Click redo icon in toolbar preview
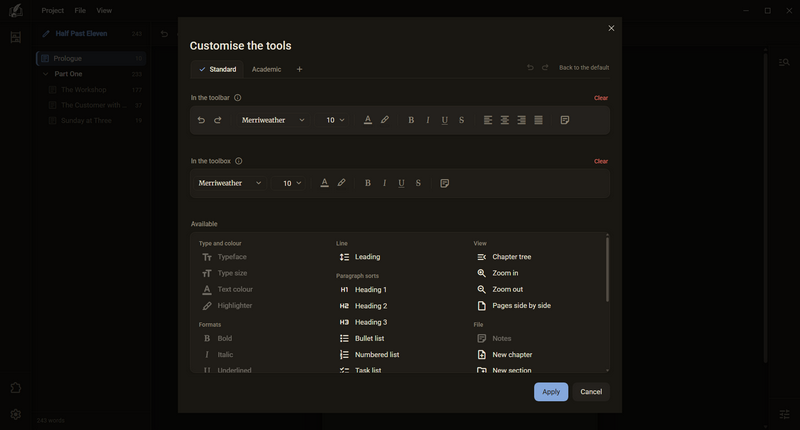 click(218, 120)
